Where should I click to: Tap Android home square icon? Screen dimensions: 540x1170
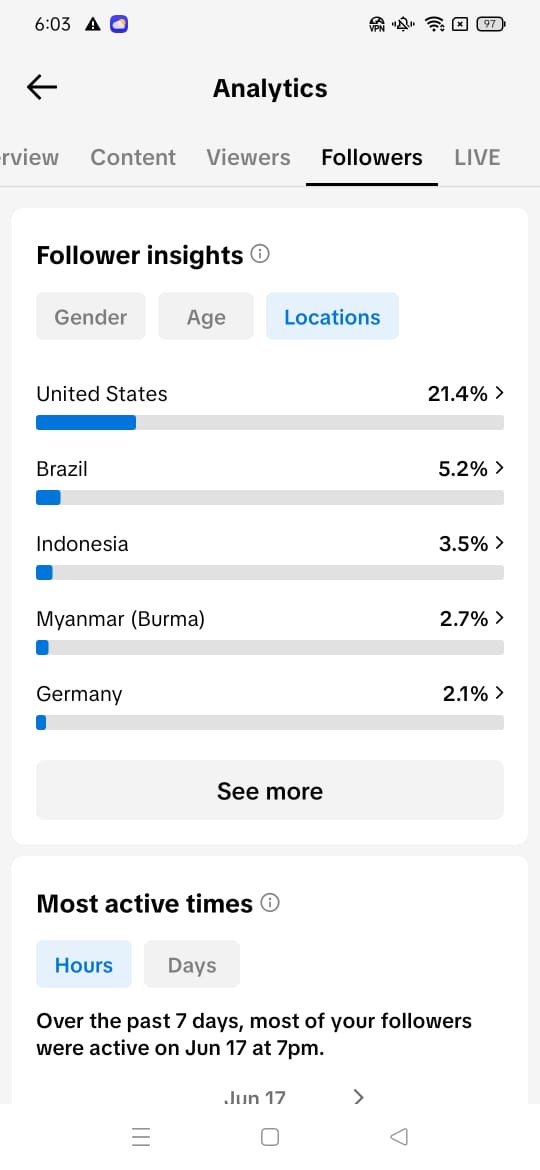pyautogui.click(x=270, y=1136)
